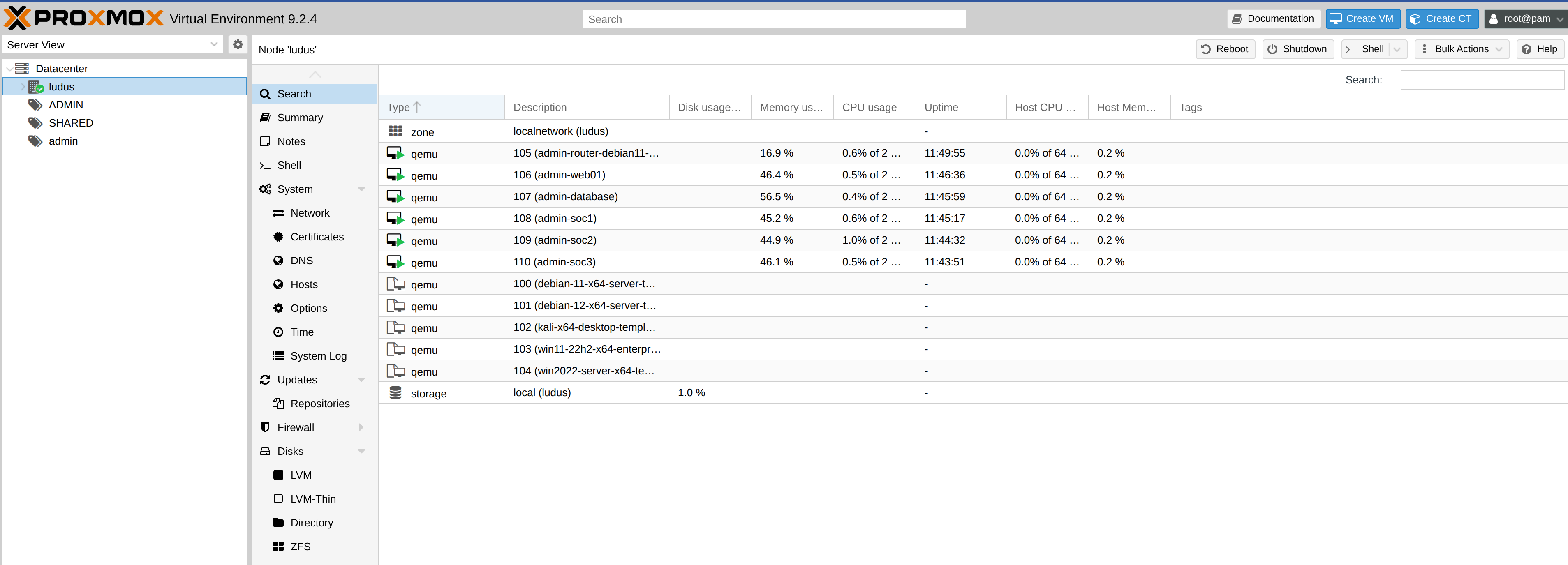
Task: Select row 108 (admin-soc1)
Action: coord(973,218)
